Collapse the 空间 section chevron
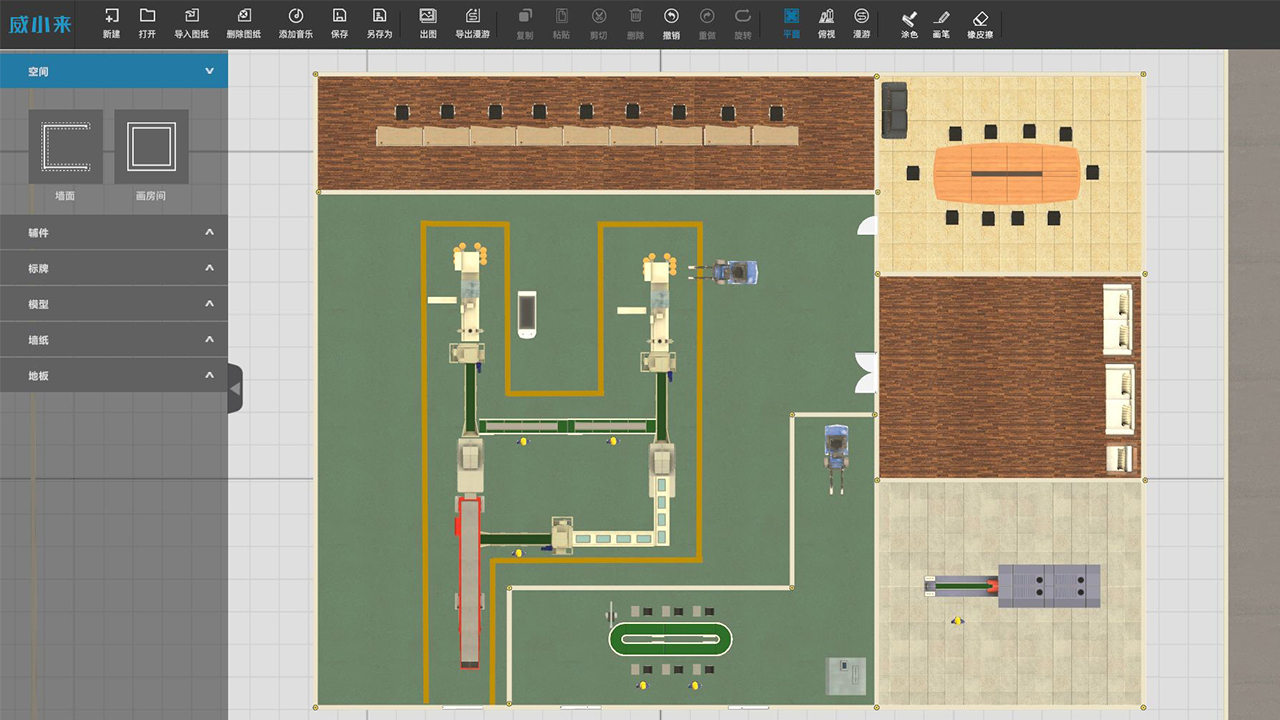 [209, 72]
